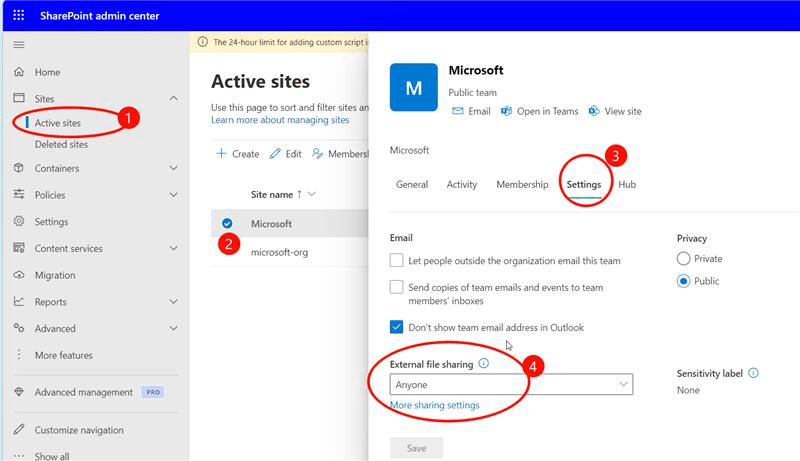Screen dimensions: 800x461
Task: Select the microsoft-org site row
Action: click(289, 252)
